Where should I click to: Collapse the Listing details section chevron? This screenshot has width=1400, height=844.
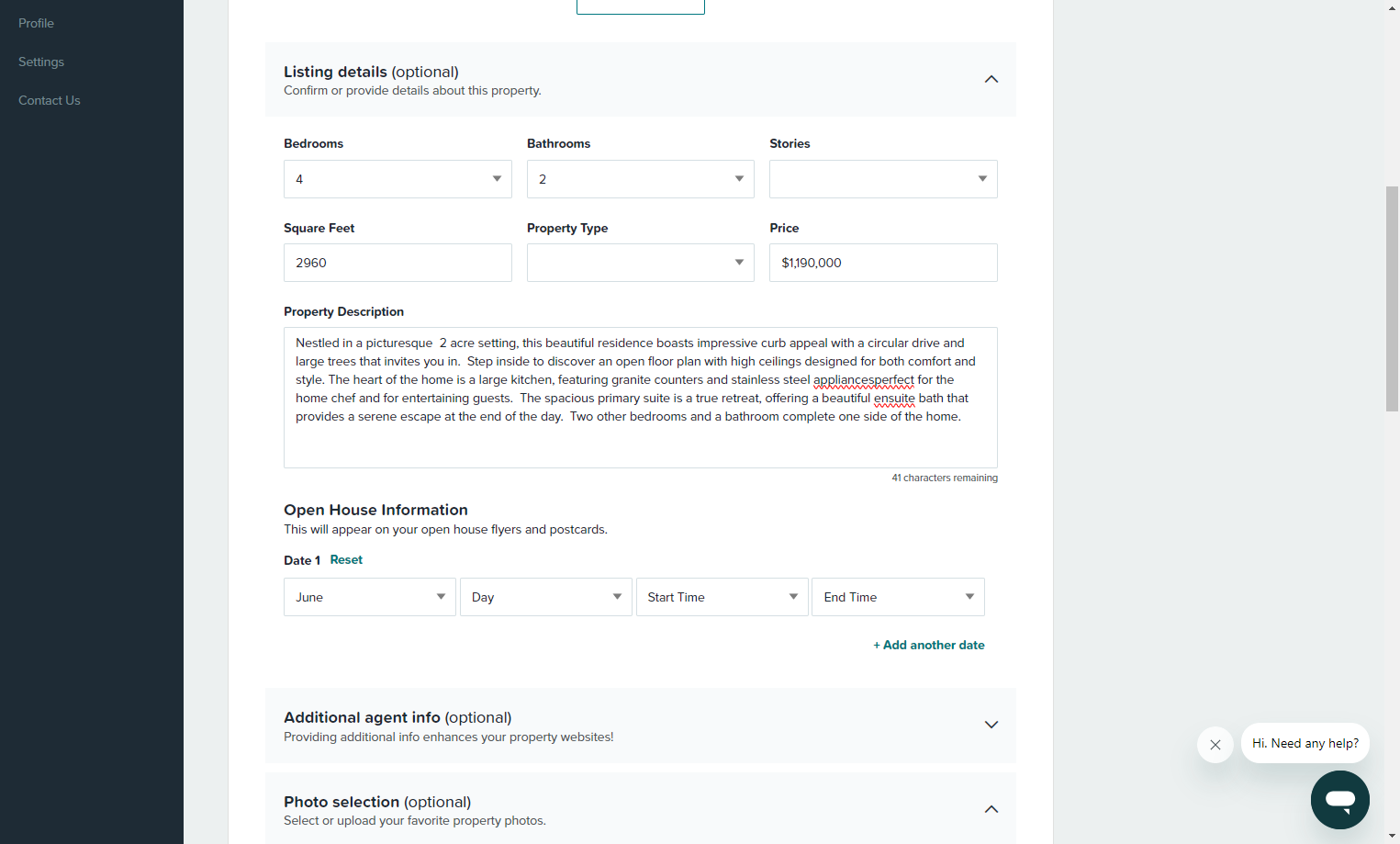click(x=991, y=80)
